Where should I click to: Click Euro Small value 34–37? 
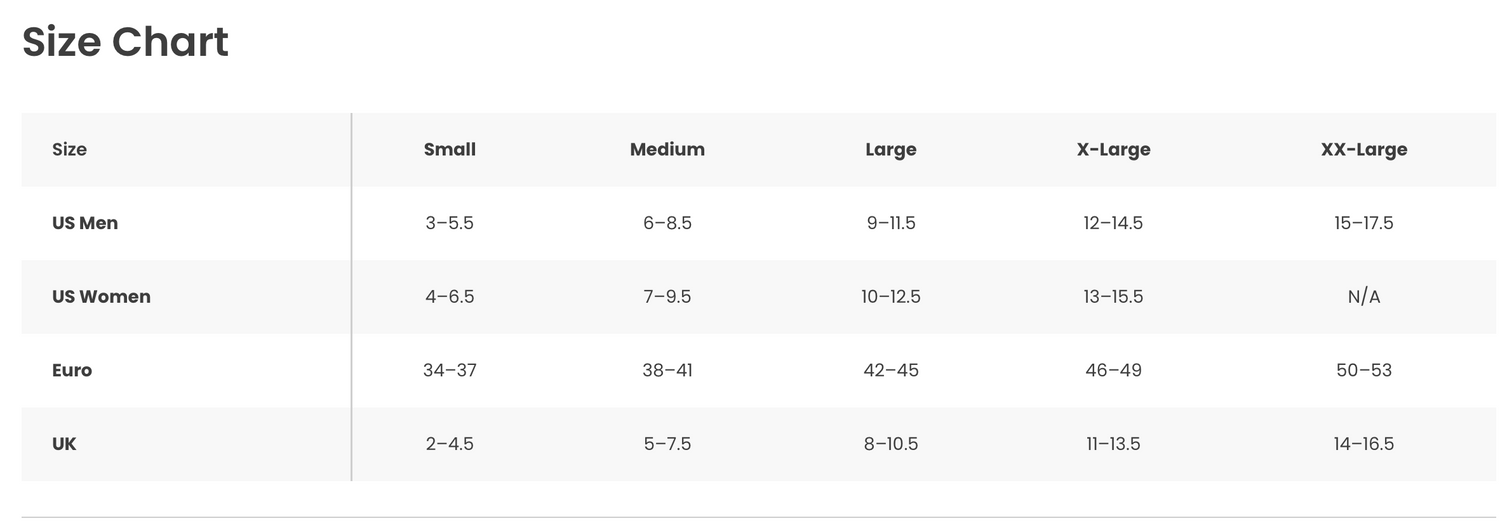[450, 370]
